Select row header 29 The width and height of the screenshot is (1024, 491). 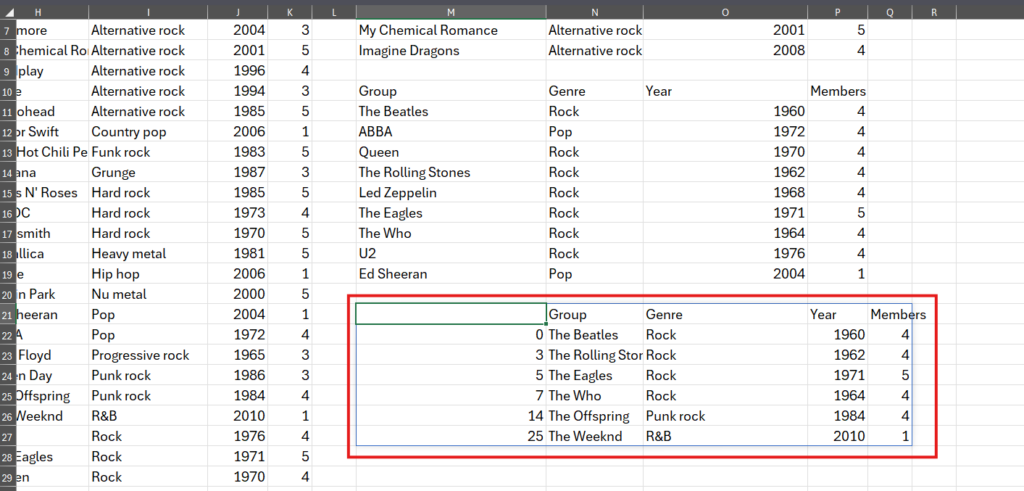coord(7,477)
